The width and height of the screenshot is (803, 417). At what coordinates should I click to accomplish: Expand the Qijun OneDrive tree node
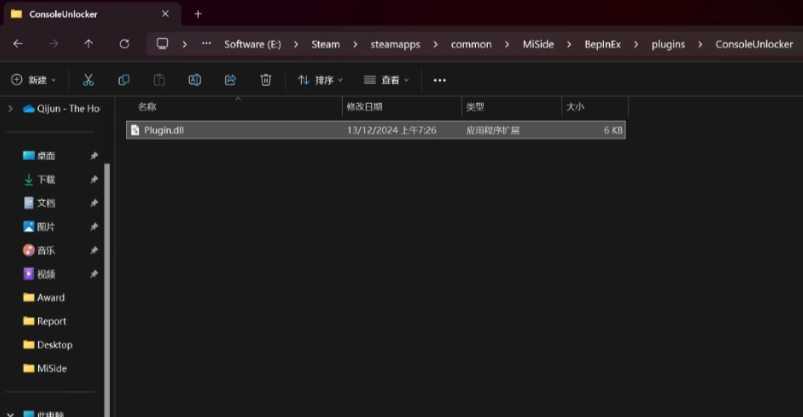10,108
